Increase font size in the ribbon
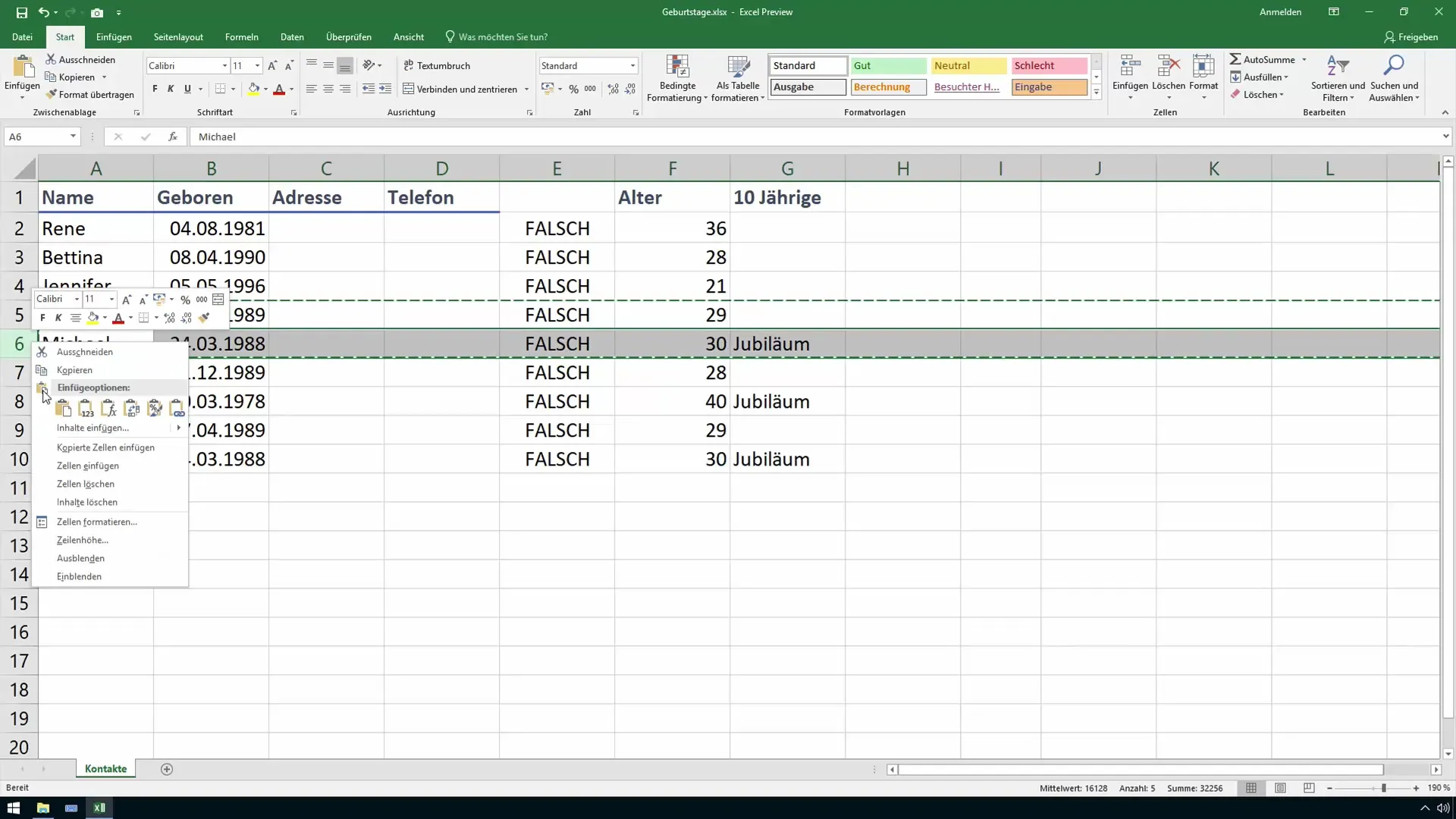 (x=272, y=66)
